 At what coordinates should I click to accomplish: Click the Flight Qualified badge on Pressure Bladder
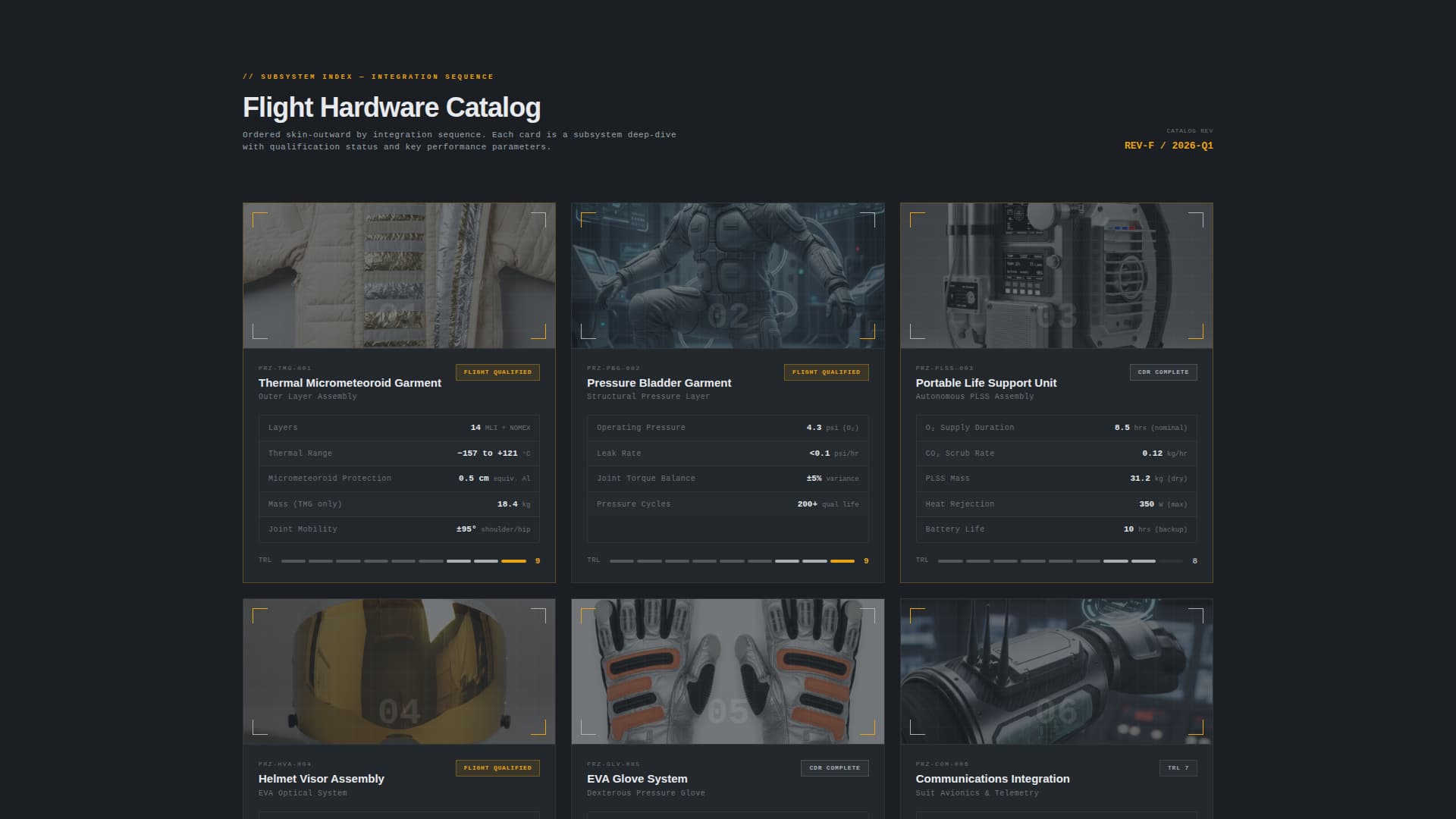click(826, 372)
